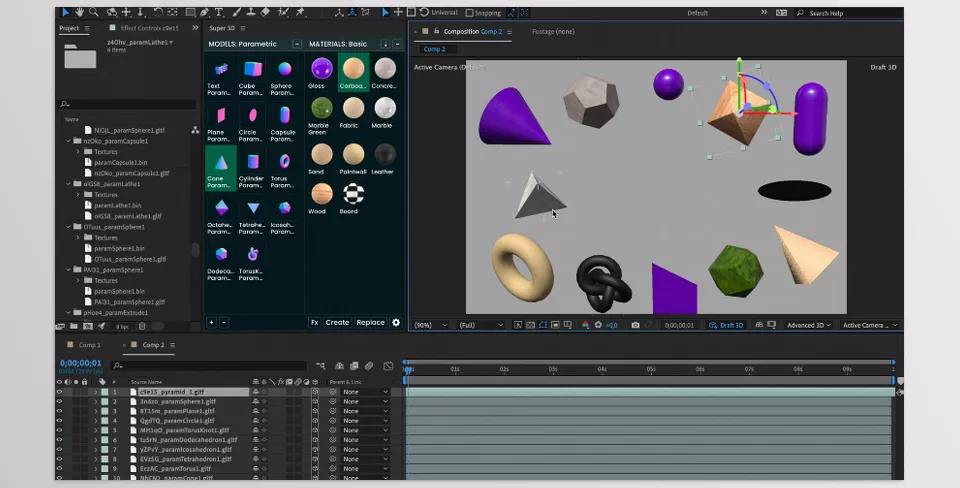Collapse MODELS: Parametric with minus button
This screenshot has width=960, height=488.
click(297, 44)
